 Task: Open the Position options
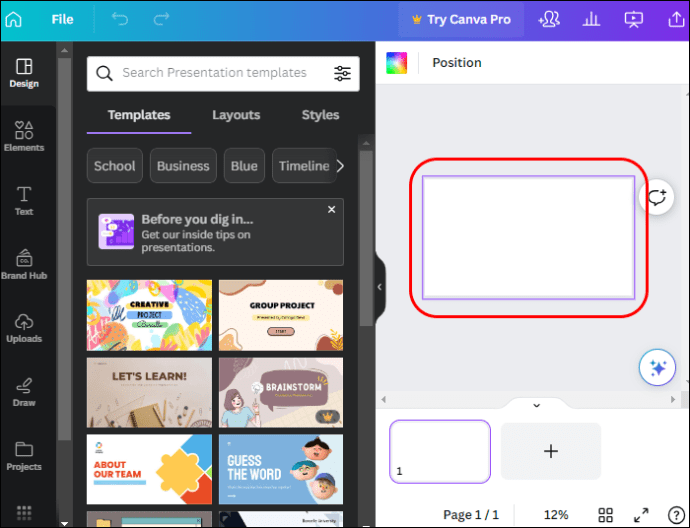click(x=457, y=63)
